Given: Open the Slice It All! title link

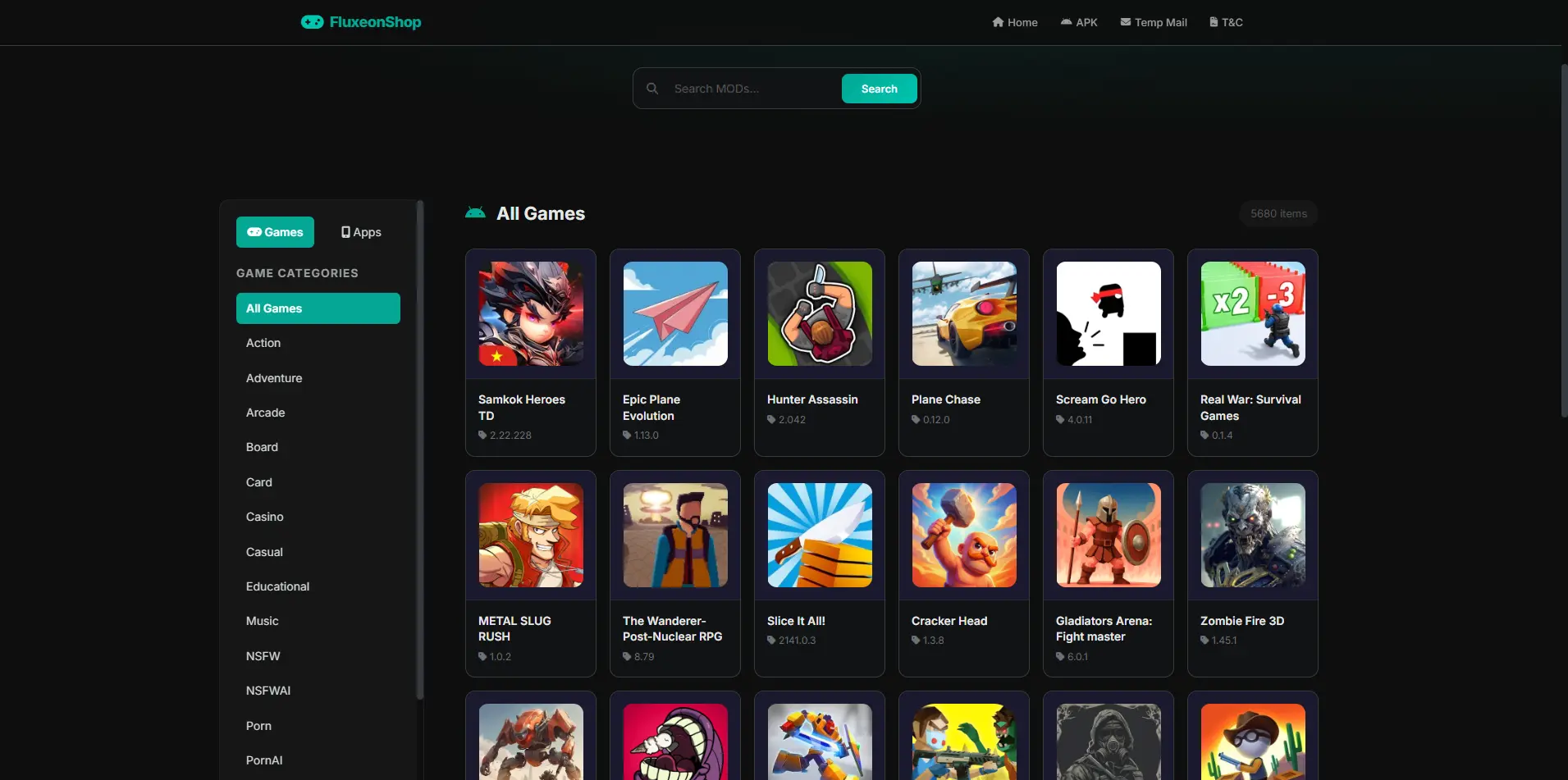Looking at the screenshot, I should (796, 621).
